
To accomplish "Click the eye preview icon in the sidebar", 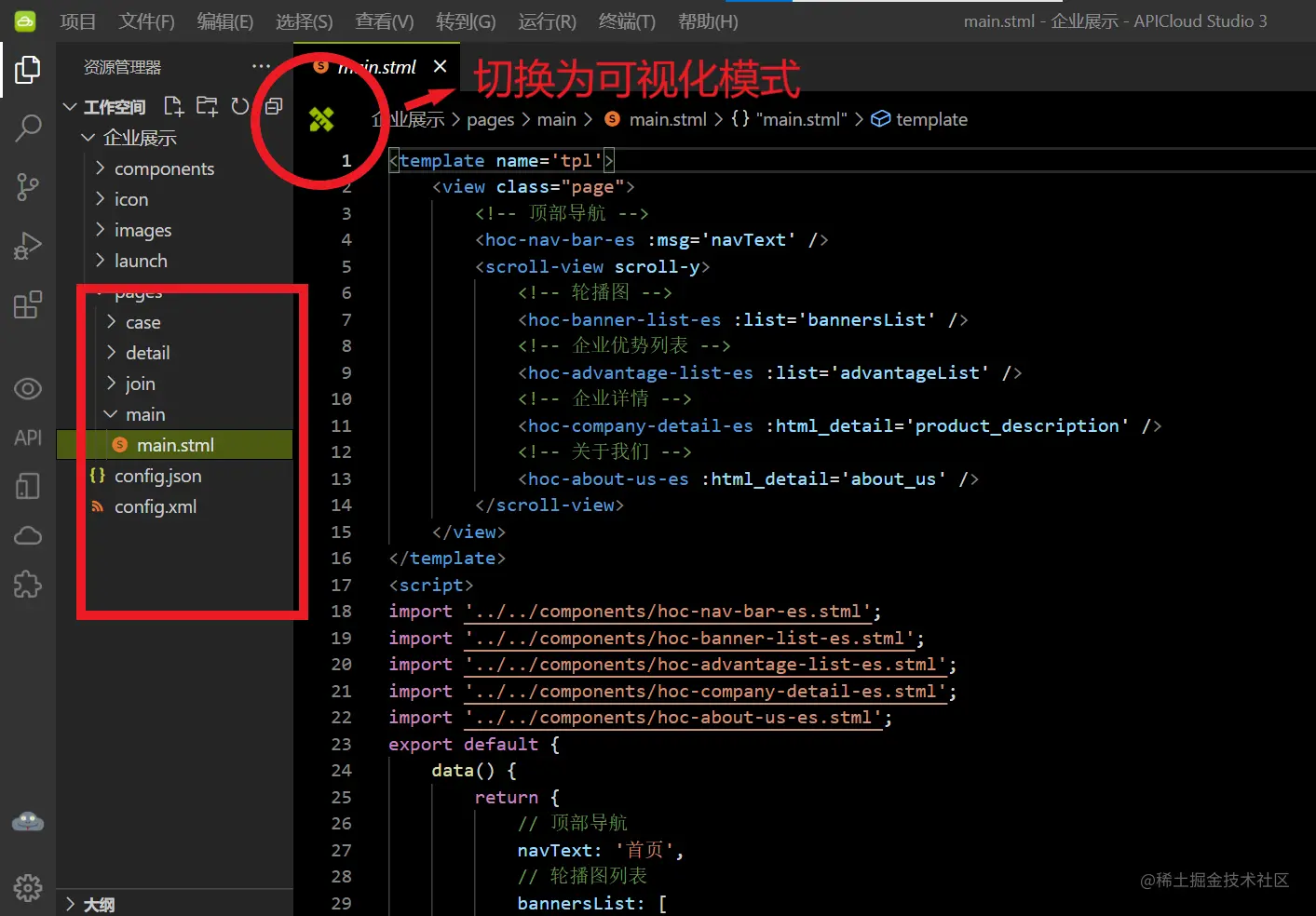I will point(27,389).
